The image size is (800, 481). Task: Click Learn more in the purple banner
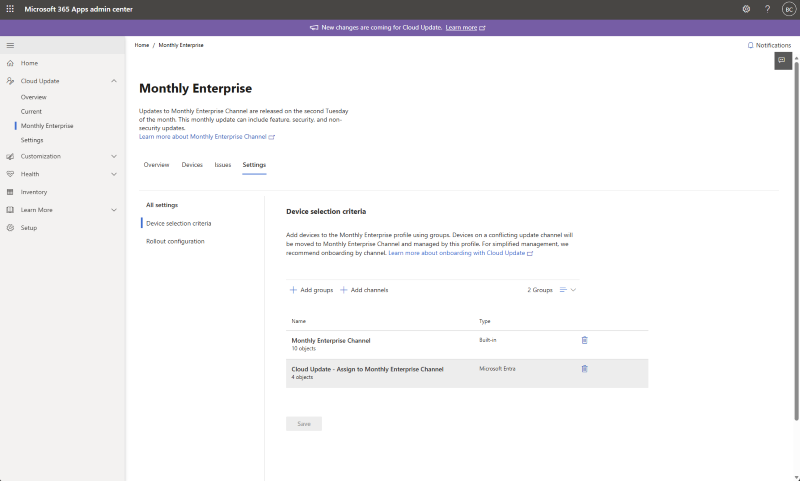[461, 28]
